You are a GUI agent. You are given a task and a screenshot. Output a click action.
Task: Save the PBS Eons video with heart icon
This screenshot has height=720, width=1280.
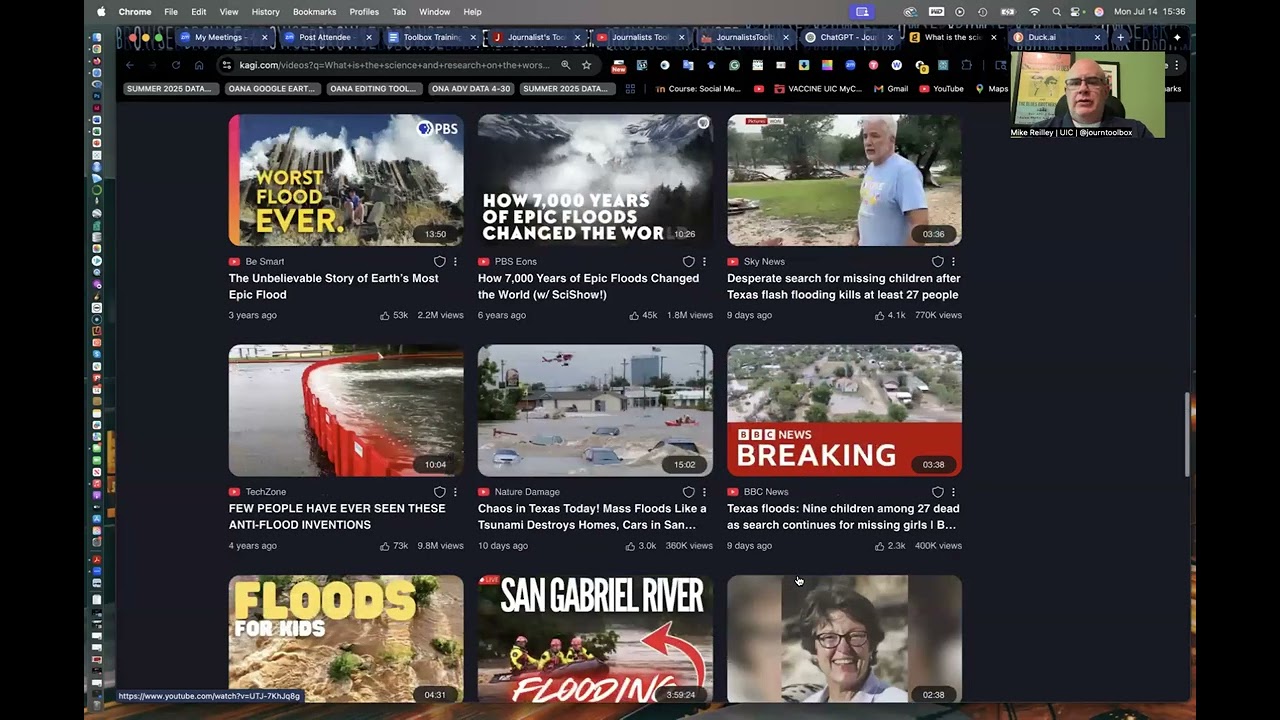[x=688, y=262]
